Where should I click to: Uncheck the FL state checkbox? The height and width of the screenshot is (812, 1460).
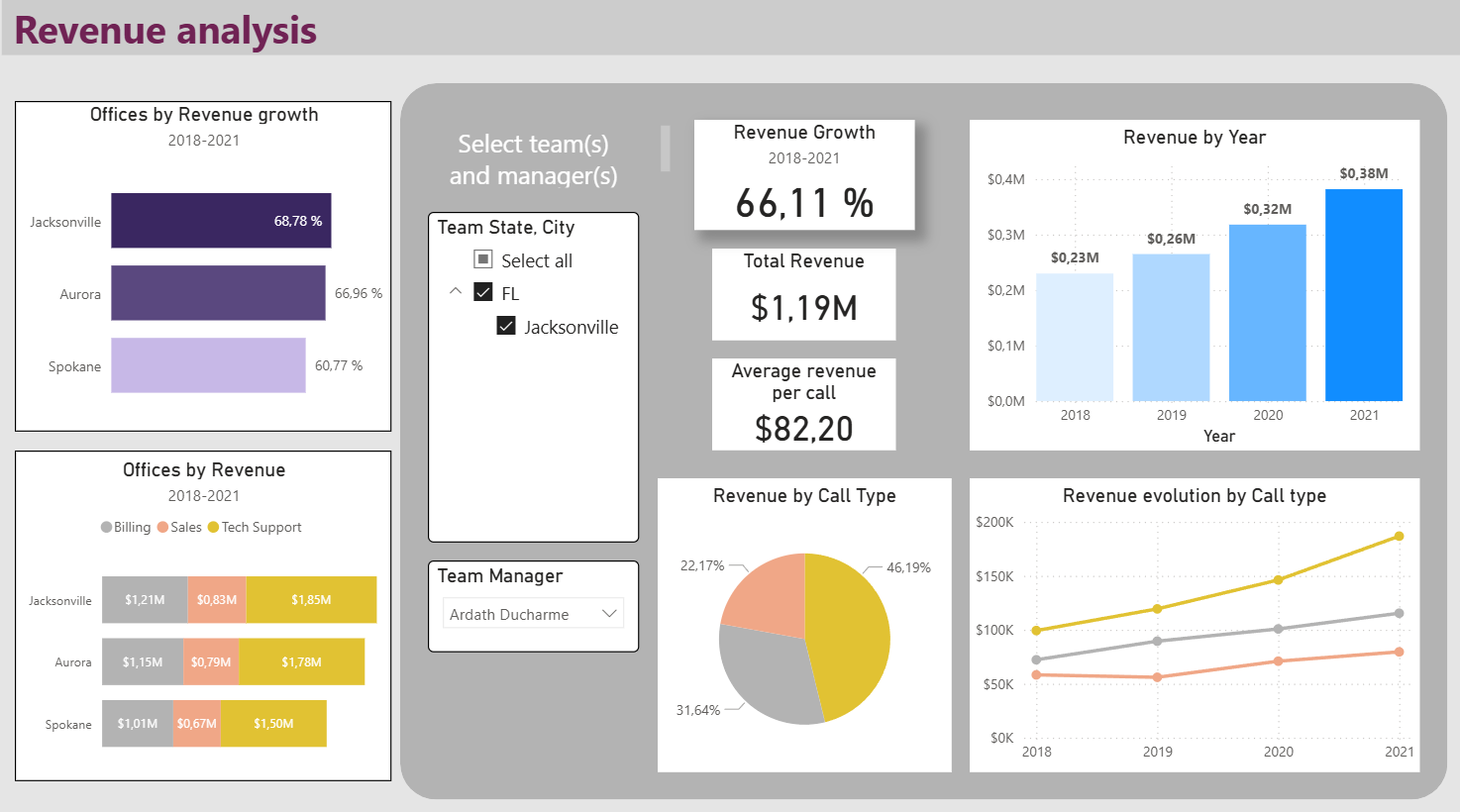coord(483,292)
